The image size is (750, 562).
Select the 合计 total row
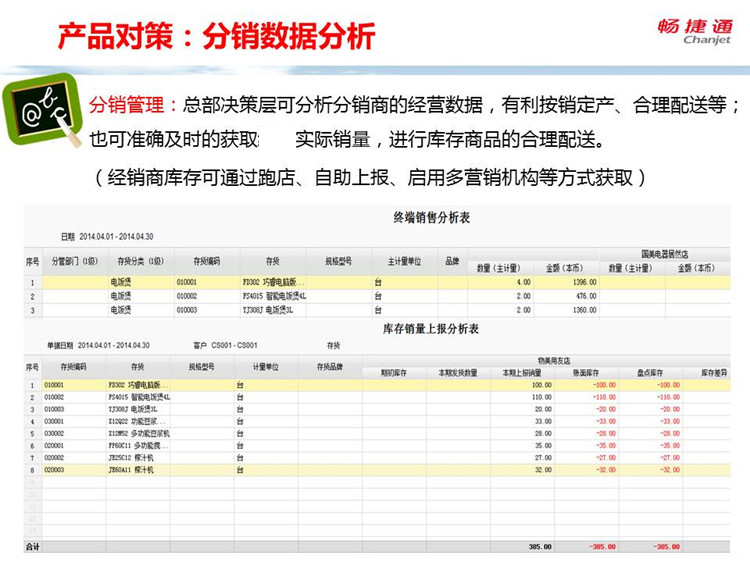(377, 547)
